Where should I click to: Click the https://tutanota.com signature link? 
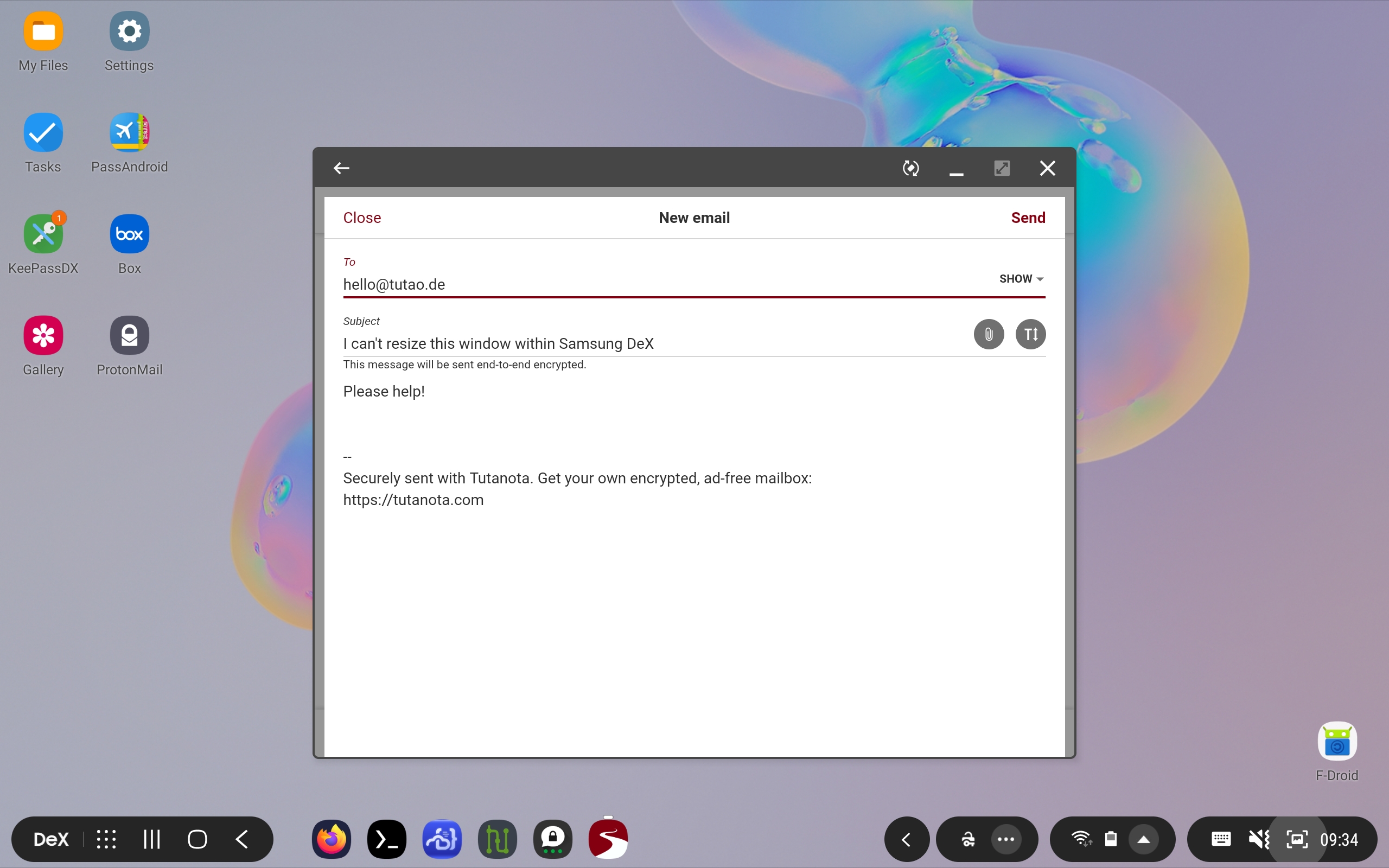pyautogui.click(x=413, y=500)
